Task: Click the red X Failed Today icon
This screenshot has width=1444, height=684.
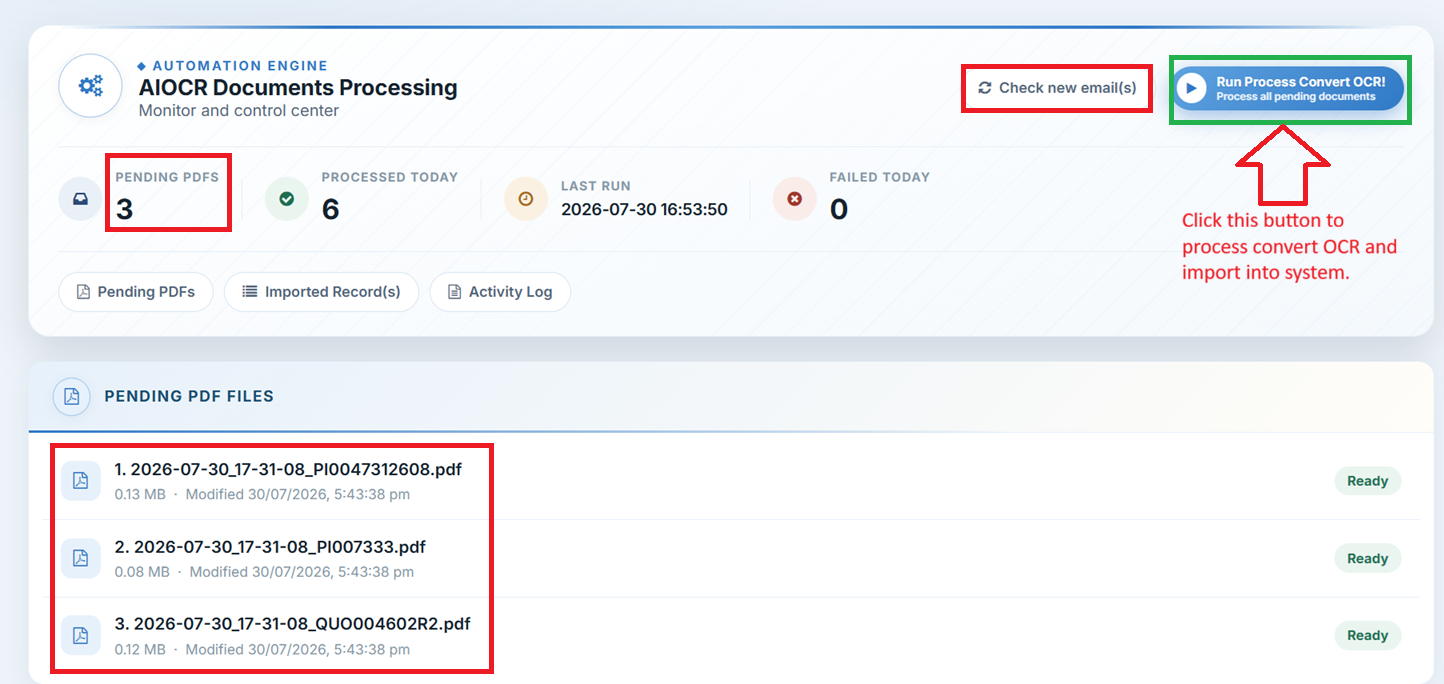Action: pos(795,199)
